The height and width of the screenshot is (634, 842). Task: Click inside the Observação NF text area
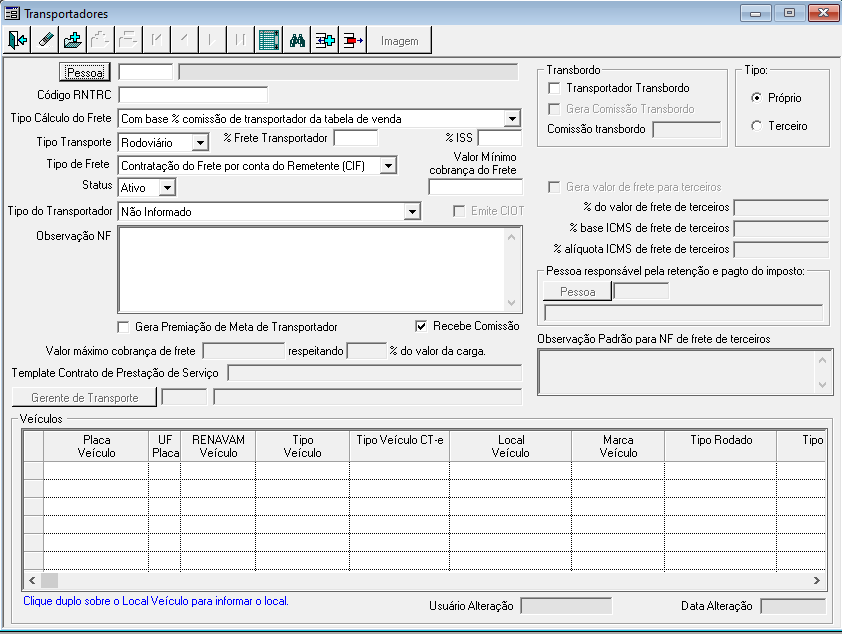[x=312, y=269]
